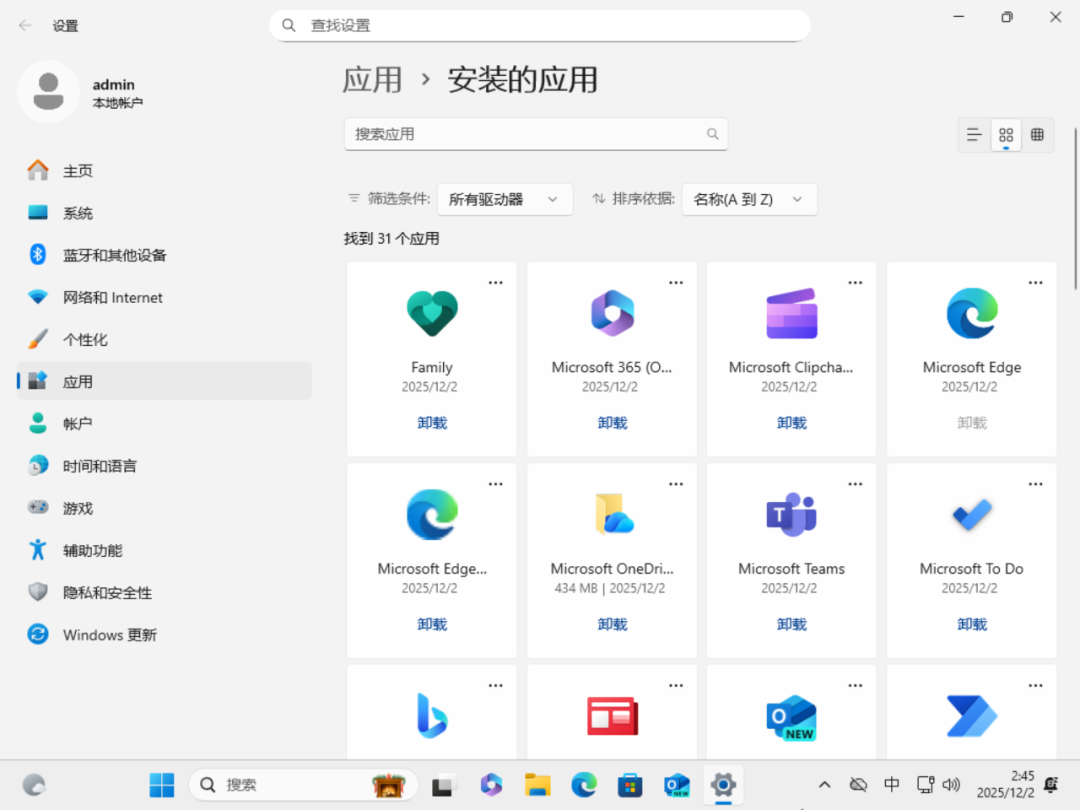1080x810 pixels.
Task: Switch to tile table view icon
Action: (x=1037, y=134)
